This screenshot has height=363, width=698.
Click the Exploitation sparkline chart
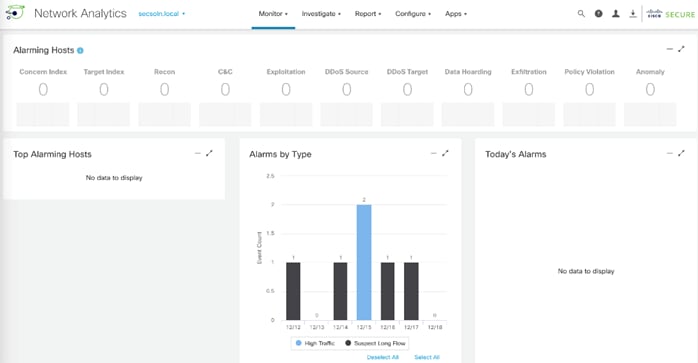[286, 114]
